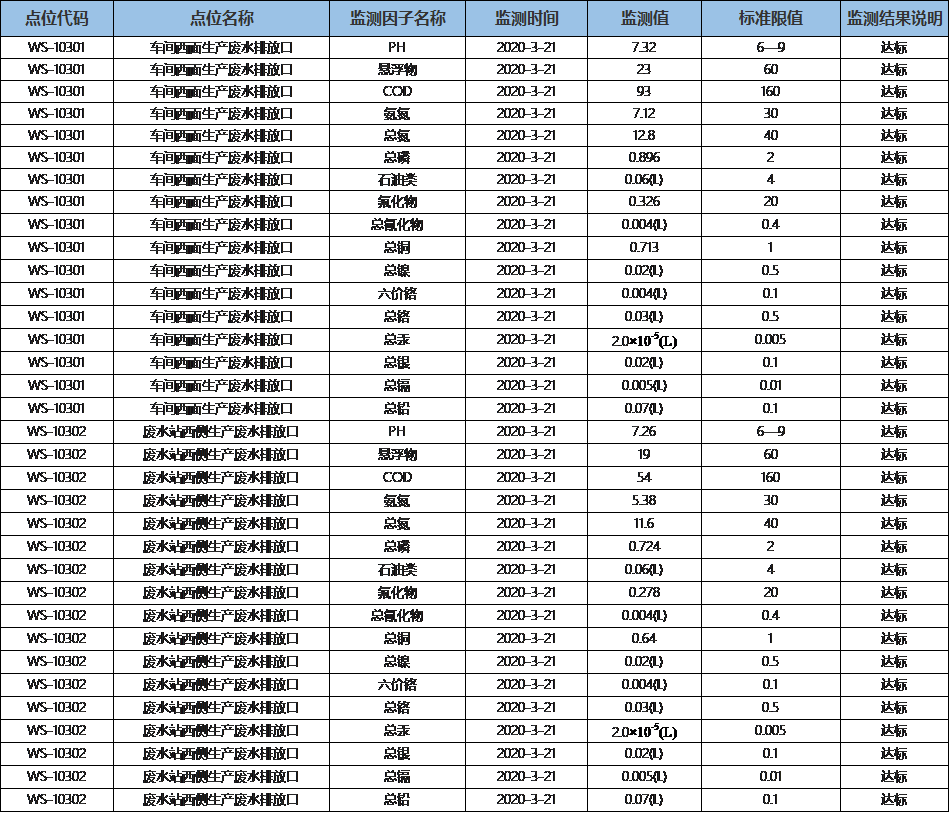Click the 监测因子名称 column header
Viewport: 950px width, 813px height.
(x=397, y=19)
